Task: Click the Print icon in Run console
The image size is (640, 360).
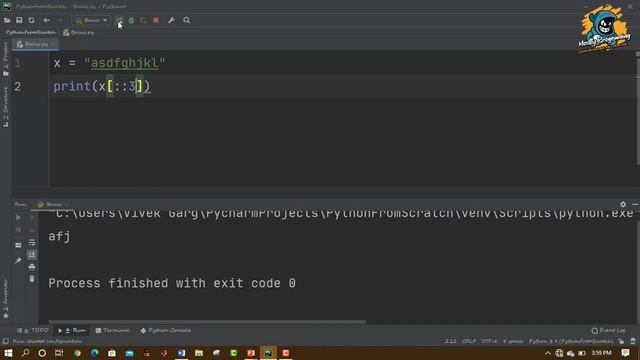Action: pyautogui.click(x=32, y=267)
